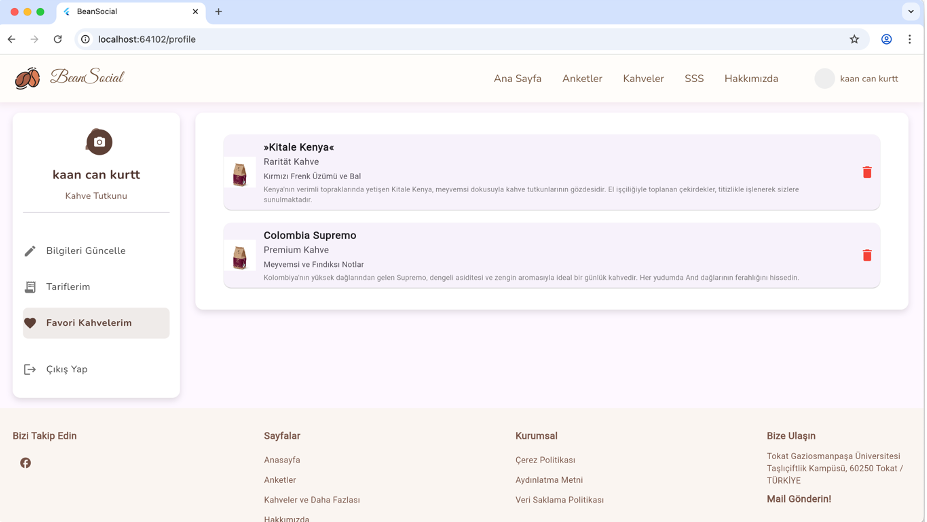Select Tariflerim in the sidebar
The image size is (927, 522).
[x=96, y=287]
